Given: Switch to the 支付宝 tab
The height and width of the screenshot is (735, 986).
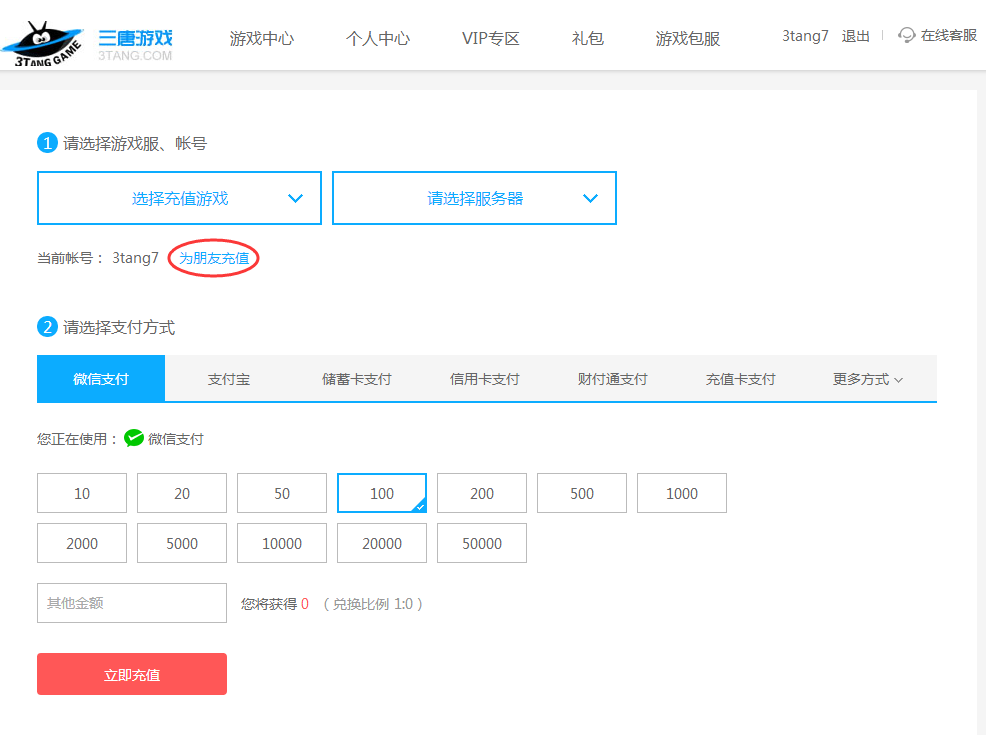Looking at the screenshot, I should 229,379.
